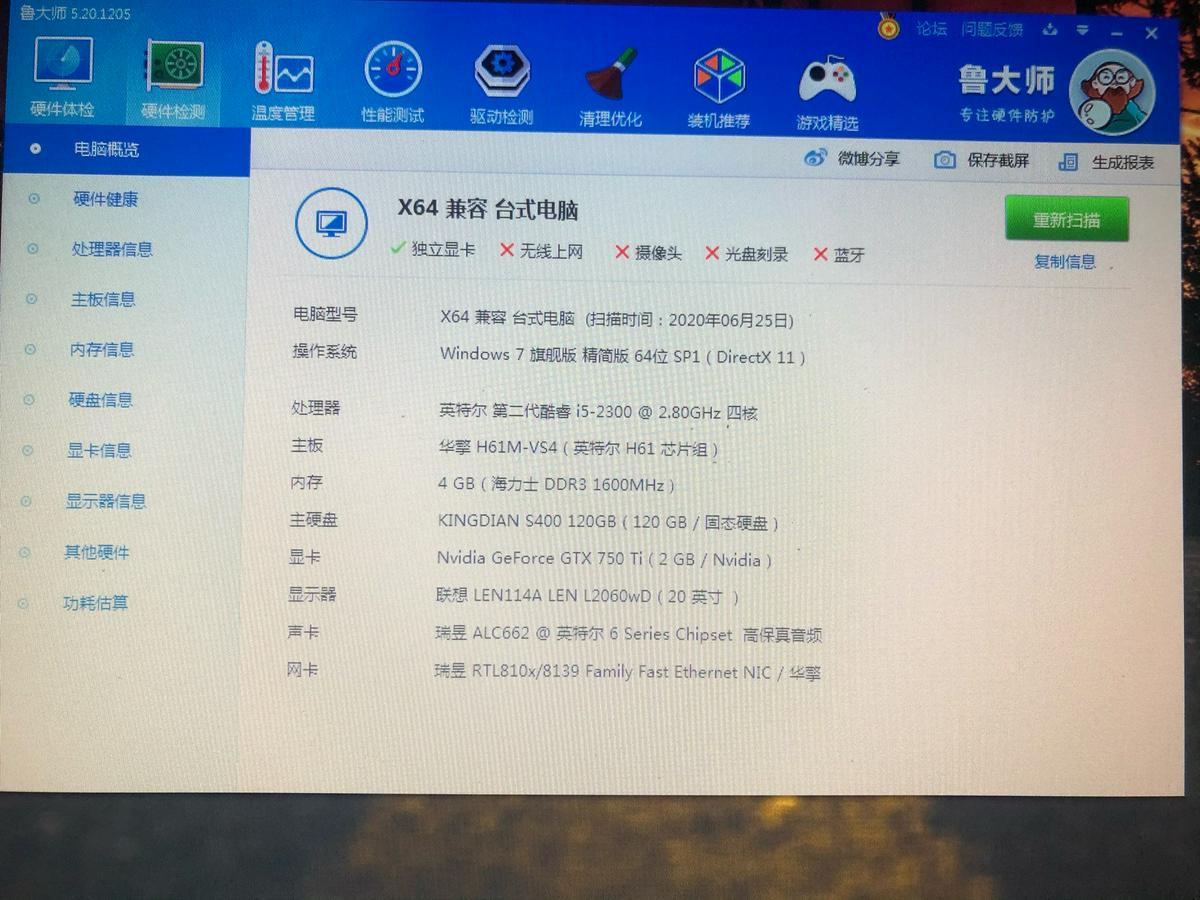The image size is (1200, 900).
Task: Click the green 重新扫描 rescan button
Action: point(1067,219)
